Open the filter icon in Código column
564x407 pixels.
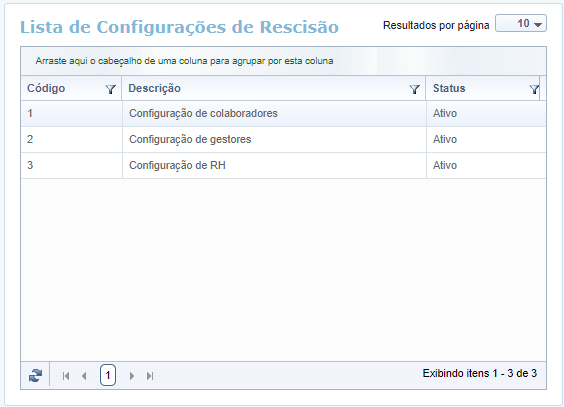click(110, 89)
